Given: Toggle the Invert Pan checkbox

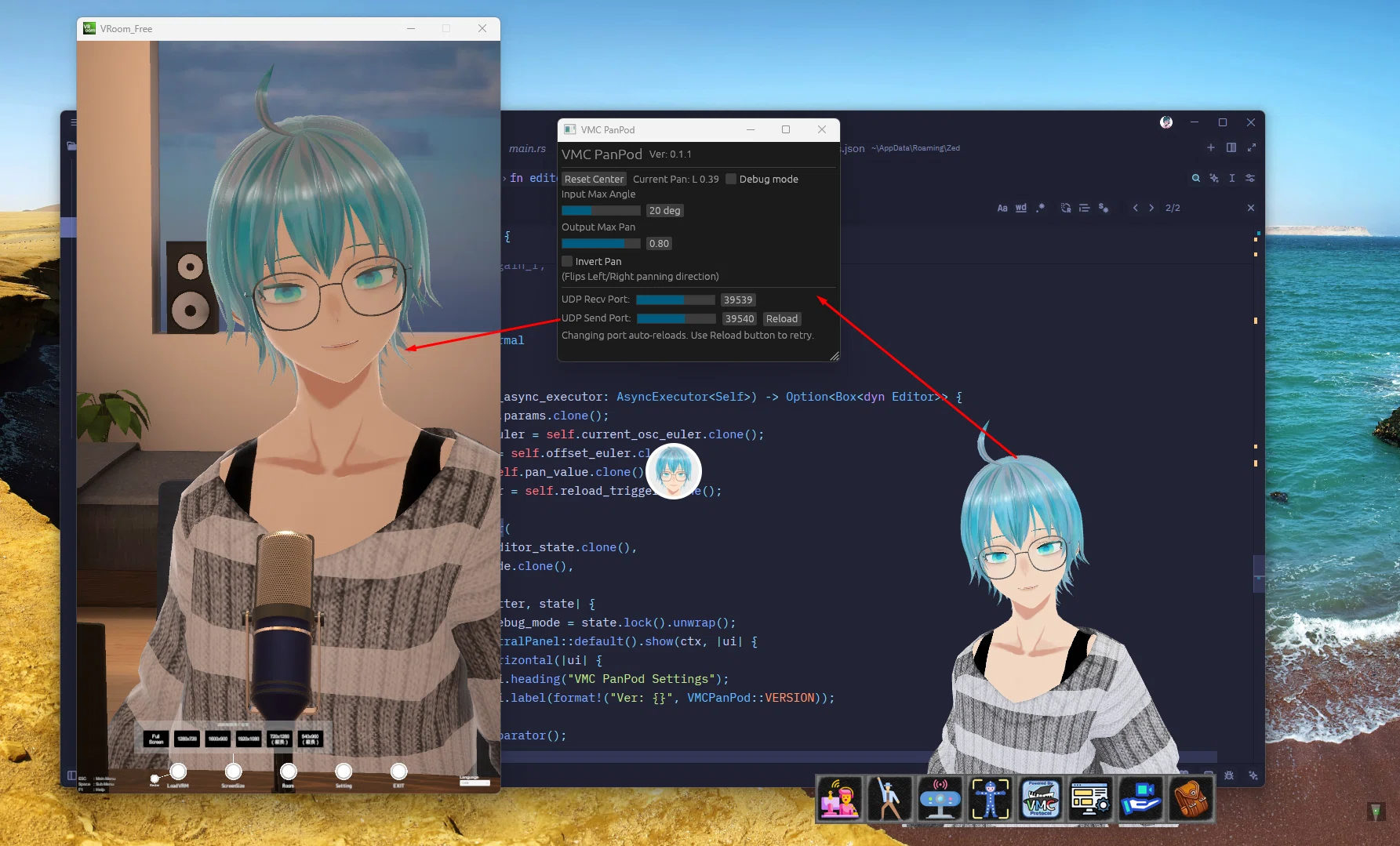Looking at the screenshot, I should click(x=567, y=261).
